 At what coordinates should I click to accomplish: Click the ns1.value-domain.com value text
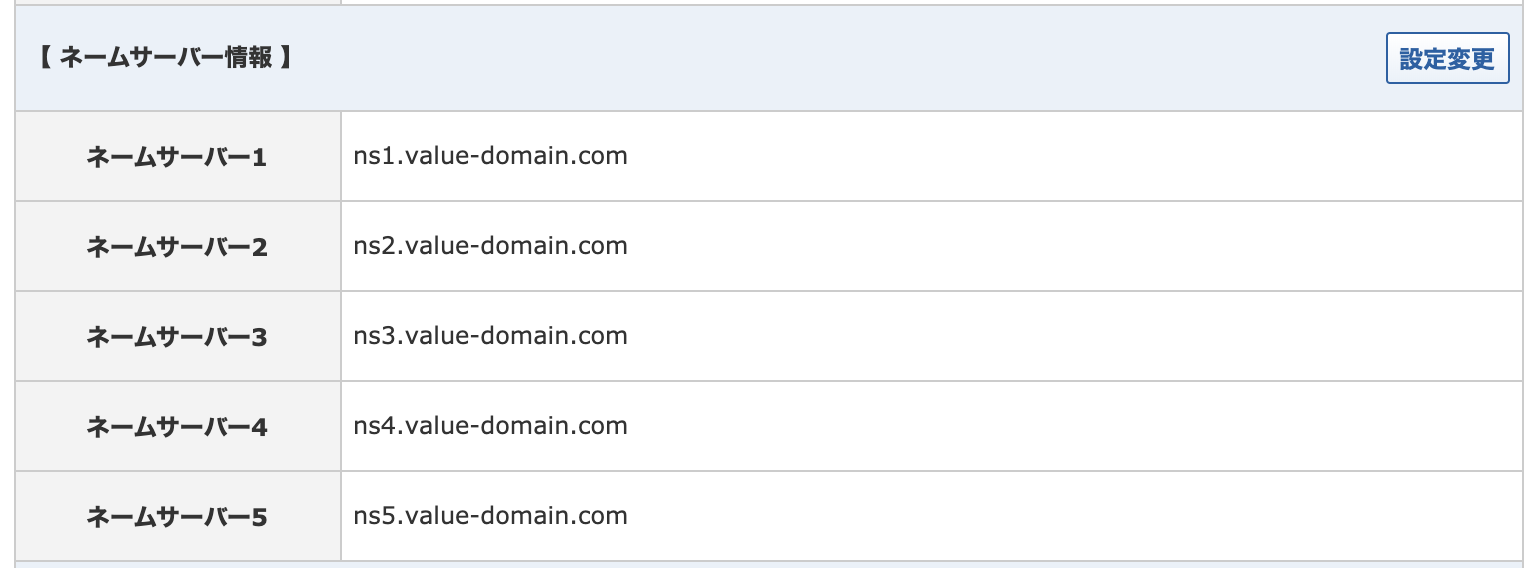(490, 156)
